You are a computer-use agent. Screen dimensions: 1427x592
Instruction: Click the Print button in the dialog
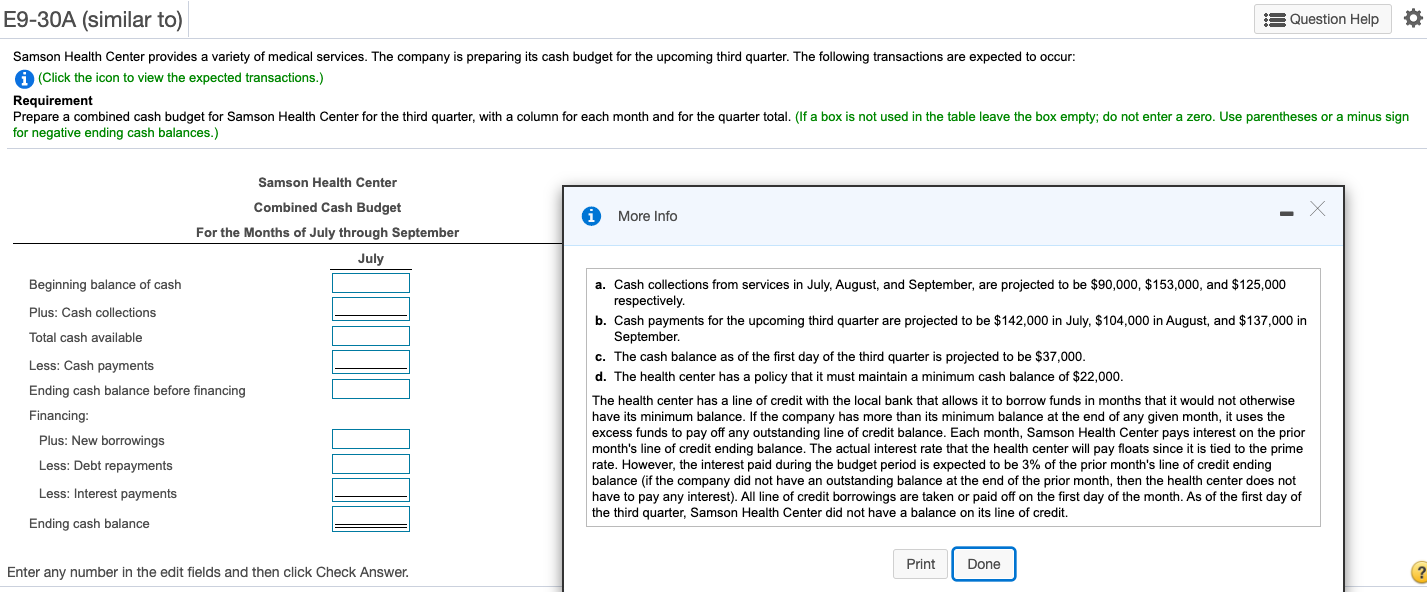[x=920, y=564]
